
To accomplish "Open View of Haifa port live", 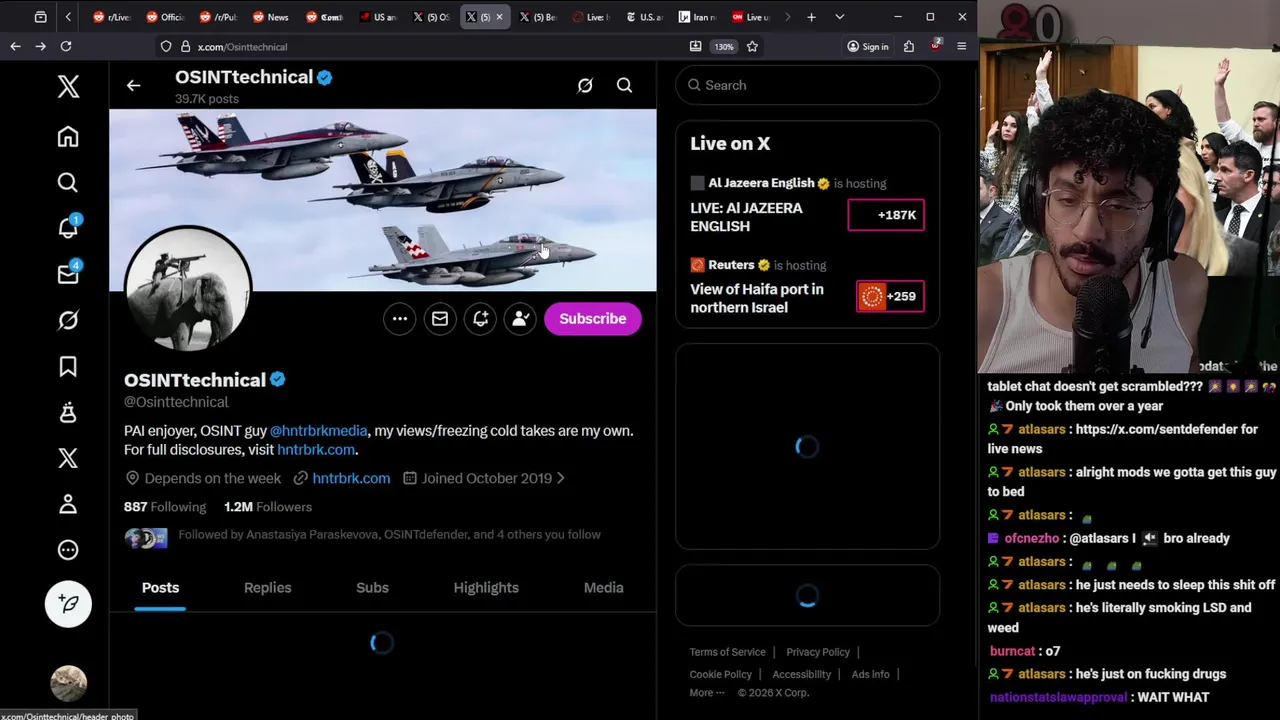I will pos(757,298).
